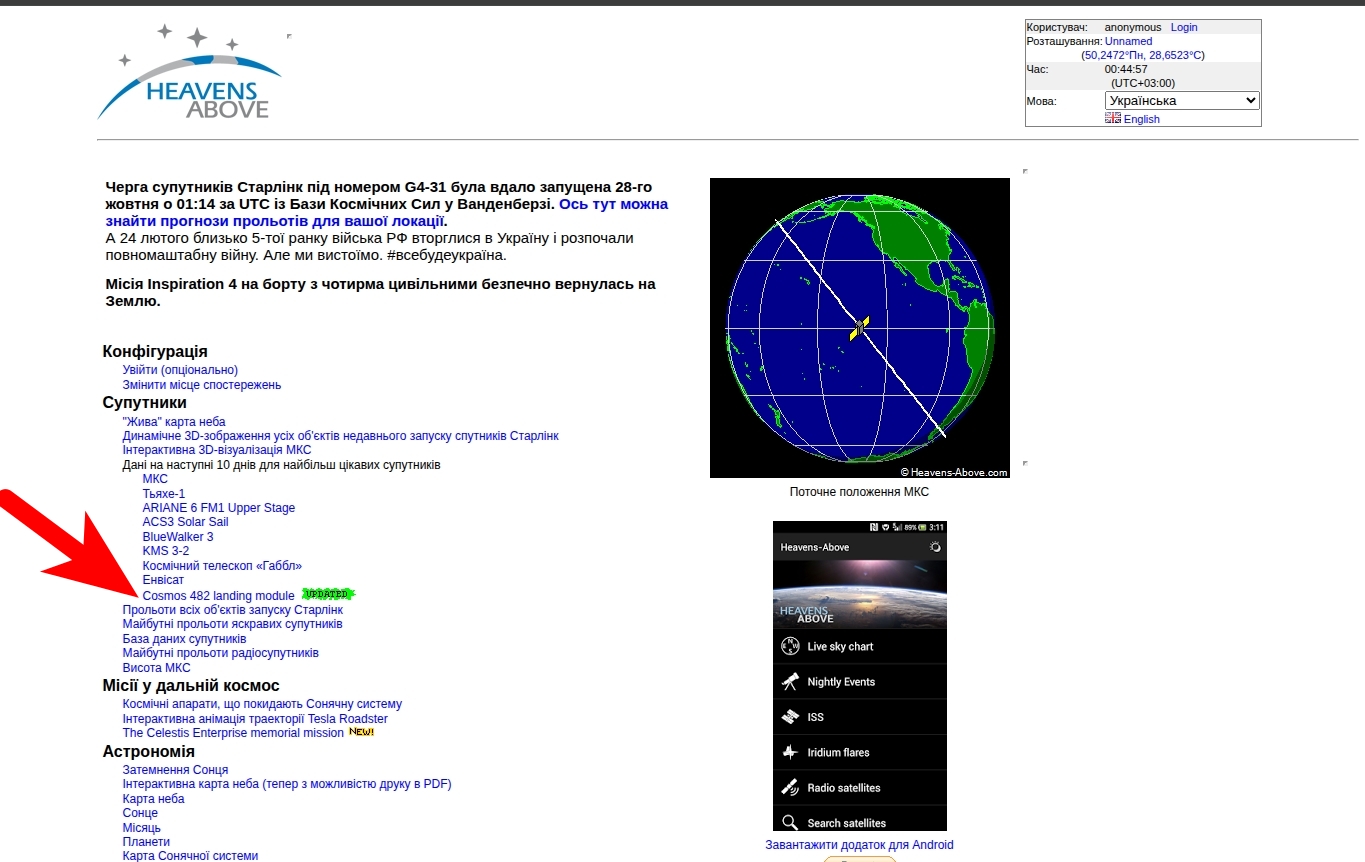Viewport: 1365px width, 862px height.
Task: Click the NEW badge beside Celestis mission
Action: 361,732
